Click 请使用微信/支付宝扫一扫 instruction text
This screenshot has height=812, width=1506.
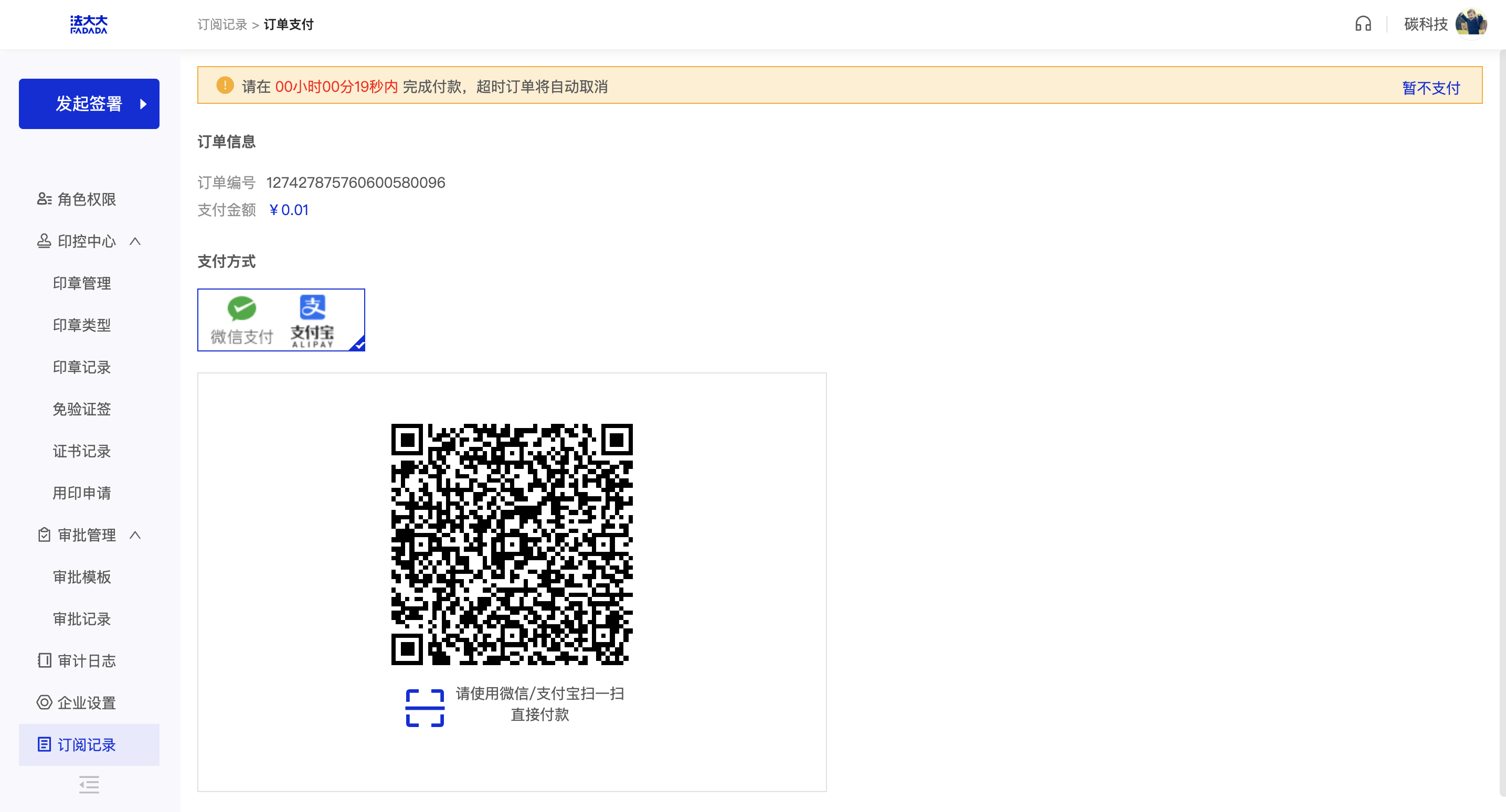tap(539, 693)
